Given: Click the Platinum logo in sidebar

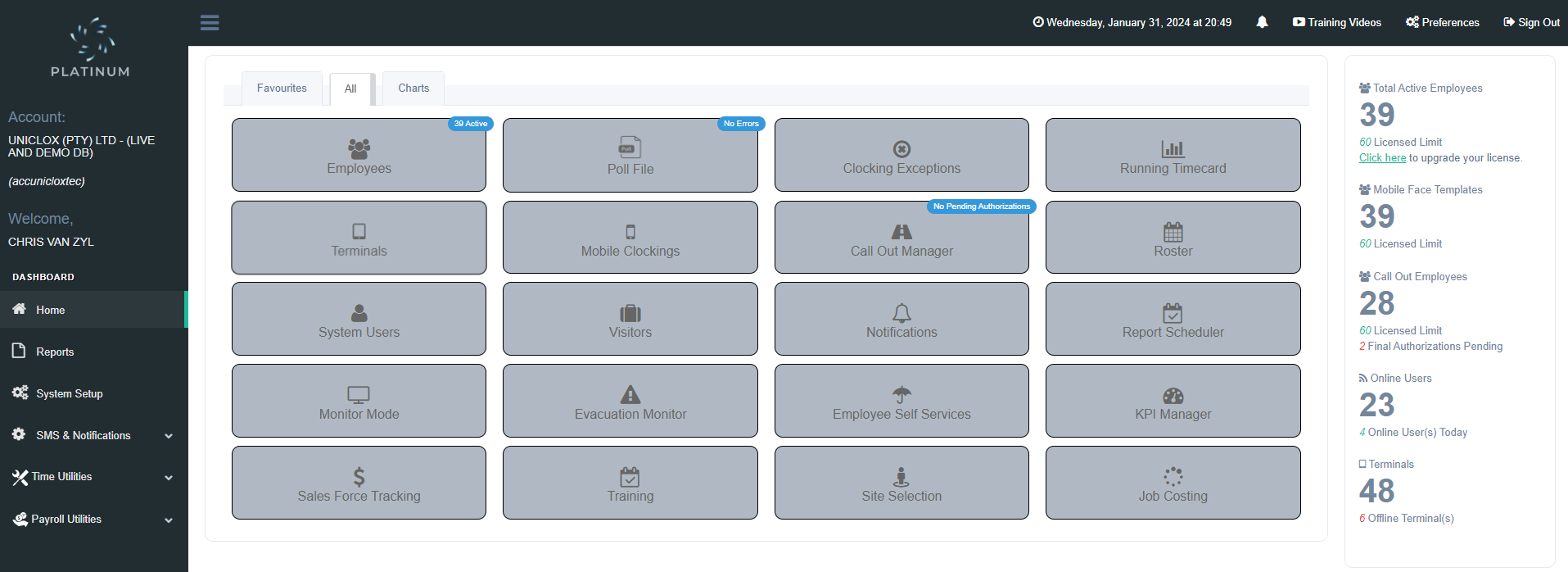Looking at the screenshot, I should (x=91, y=48).
